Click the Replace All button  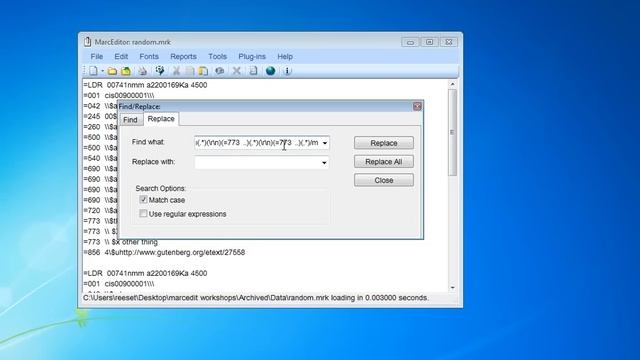pos(384,162)
